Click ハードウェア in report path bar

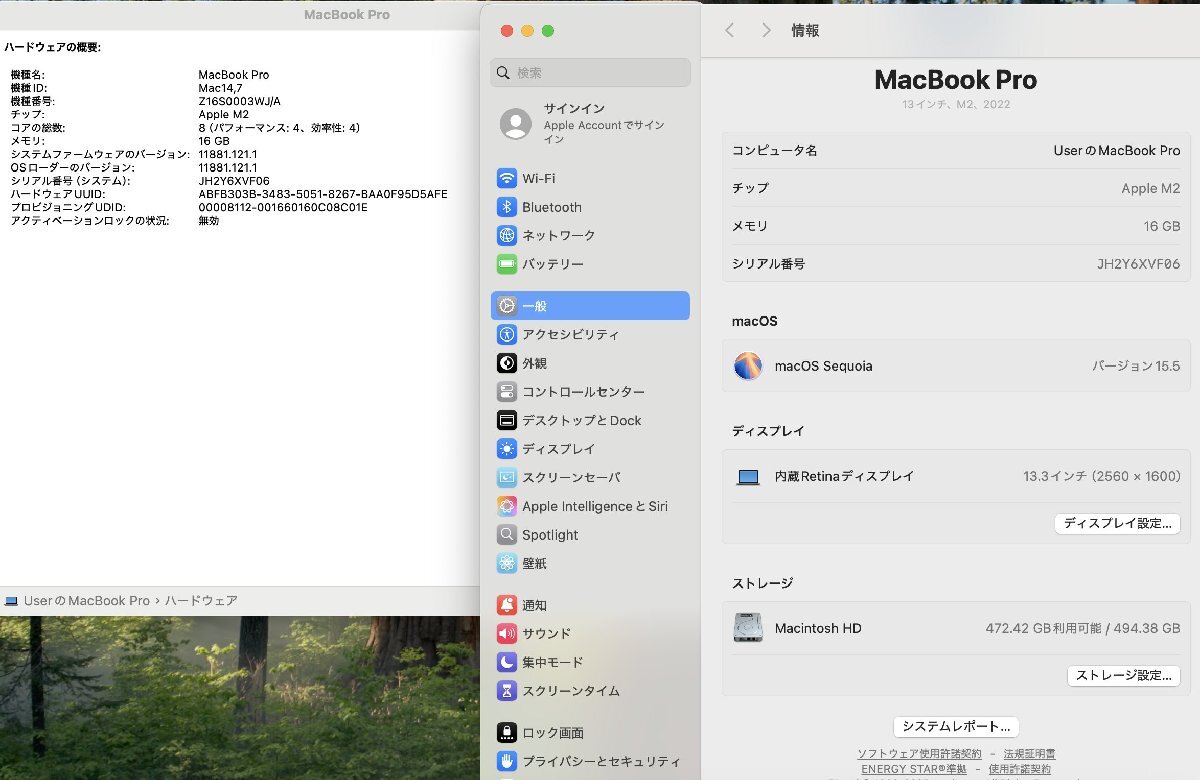201,601
